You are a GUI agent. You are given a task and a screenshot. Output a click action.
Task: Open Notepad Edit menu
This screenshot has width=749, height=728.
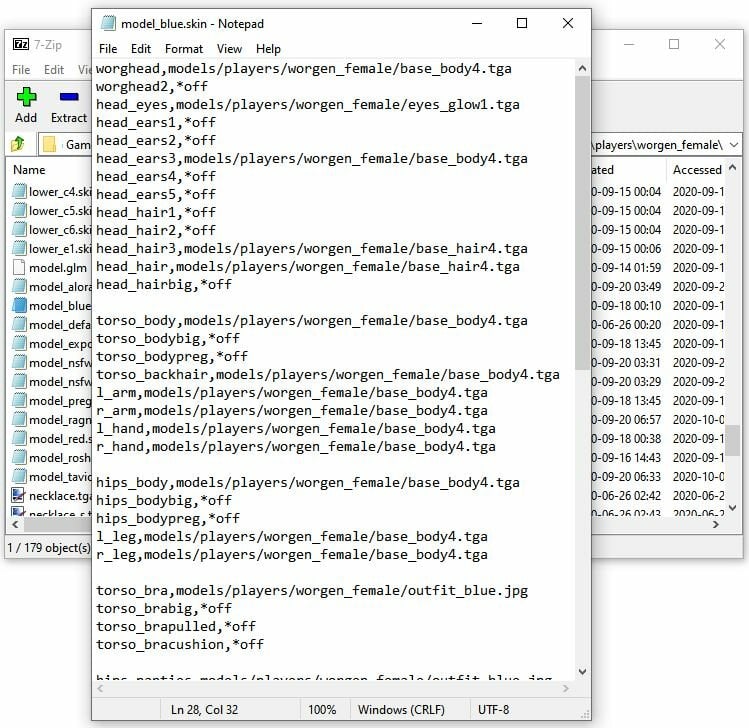point(141,49)
